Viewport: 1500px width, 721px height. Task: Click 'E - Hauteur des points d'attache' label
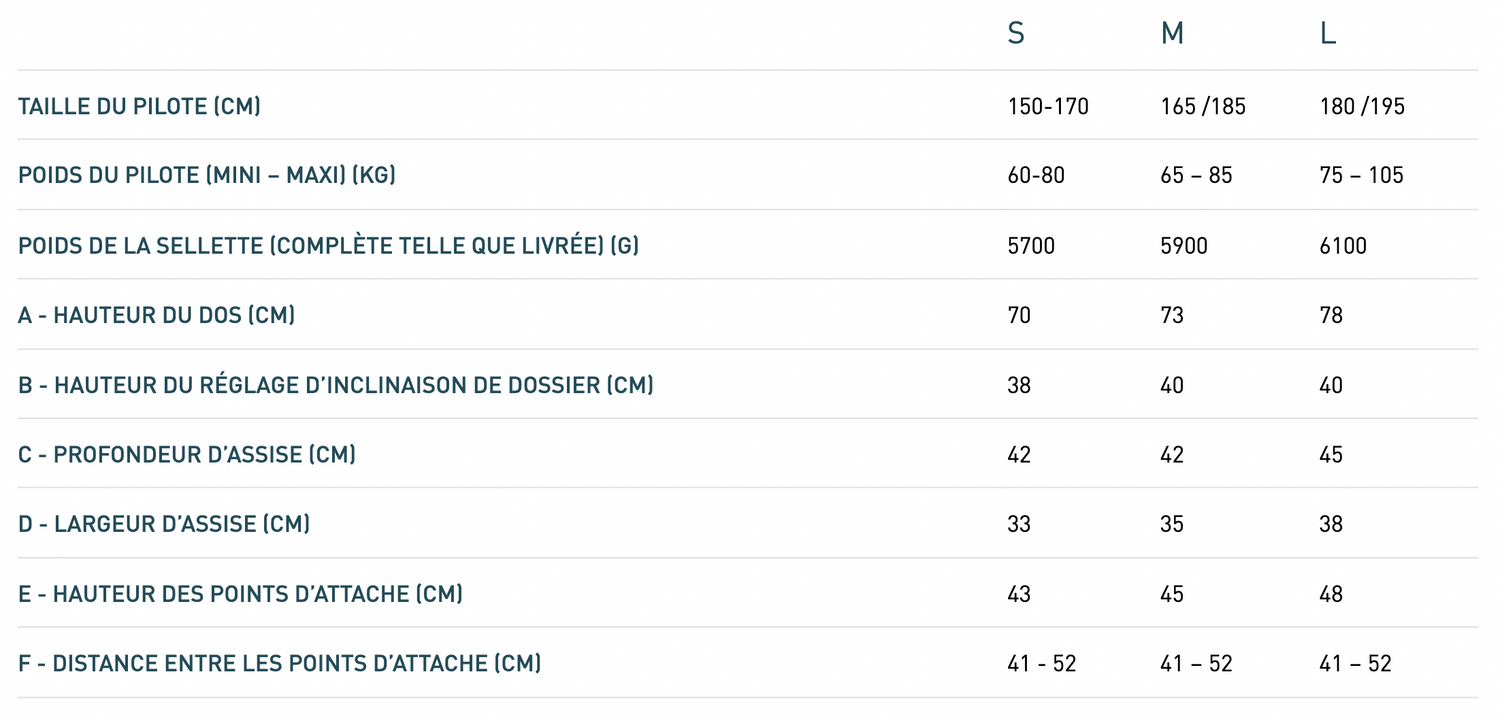(x=240, y=594)
